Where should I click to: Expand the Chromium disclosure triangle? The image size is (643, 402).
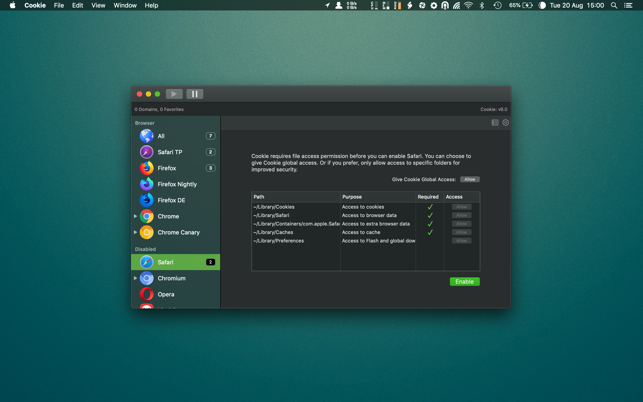[136, 278]
